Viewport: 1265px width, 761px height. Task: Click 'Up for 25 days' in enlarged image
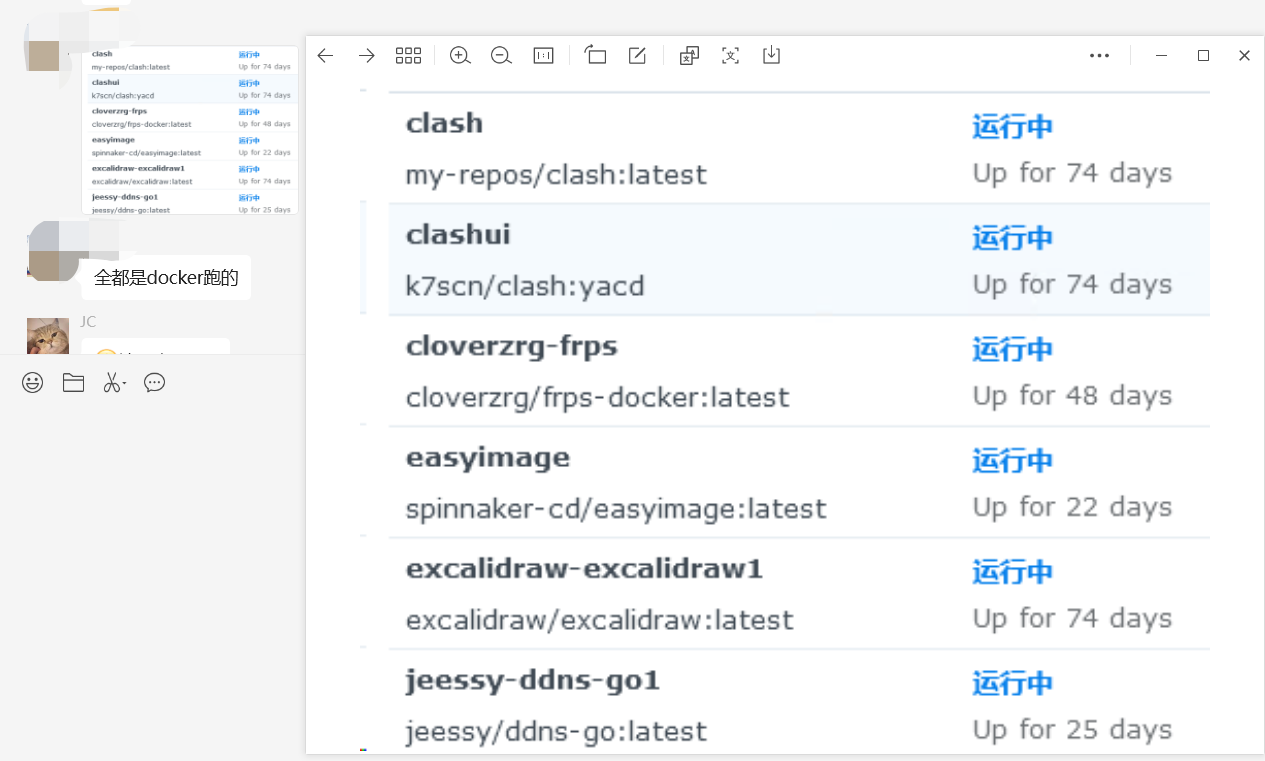(x=1072, y=730)
